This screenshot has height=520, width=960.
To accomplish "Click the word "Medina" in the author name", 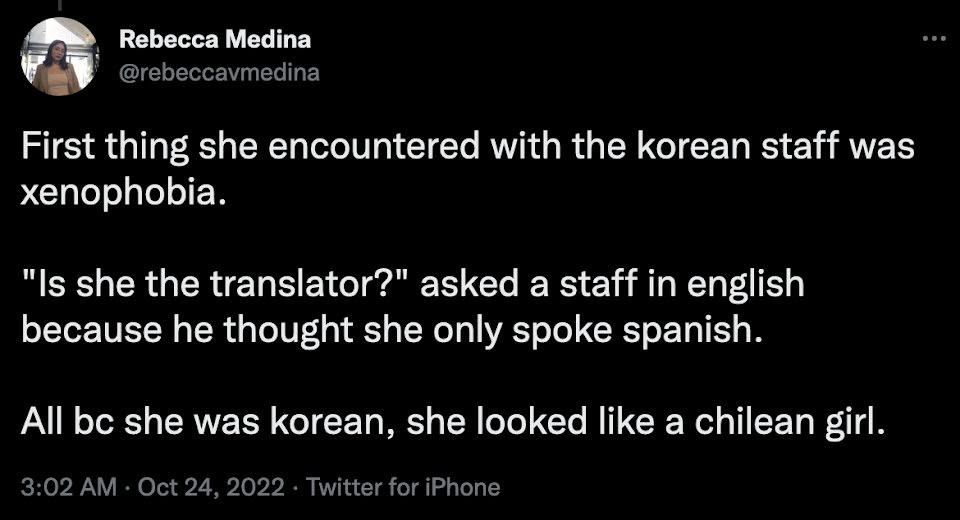I will pos(269,39).
